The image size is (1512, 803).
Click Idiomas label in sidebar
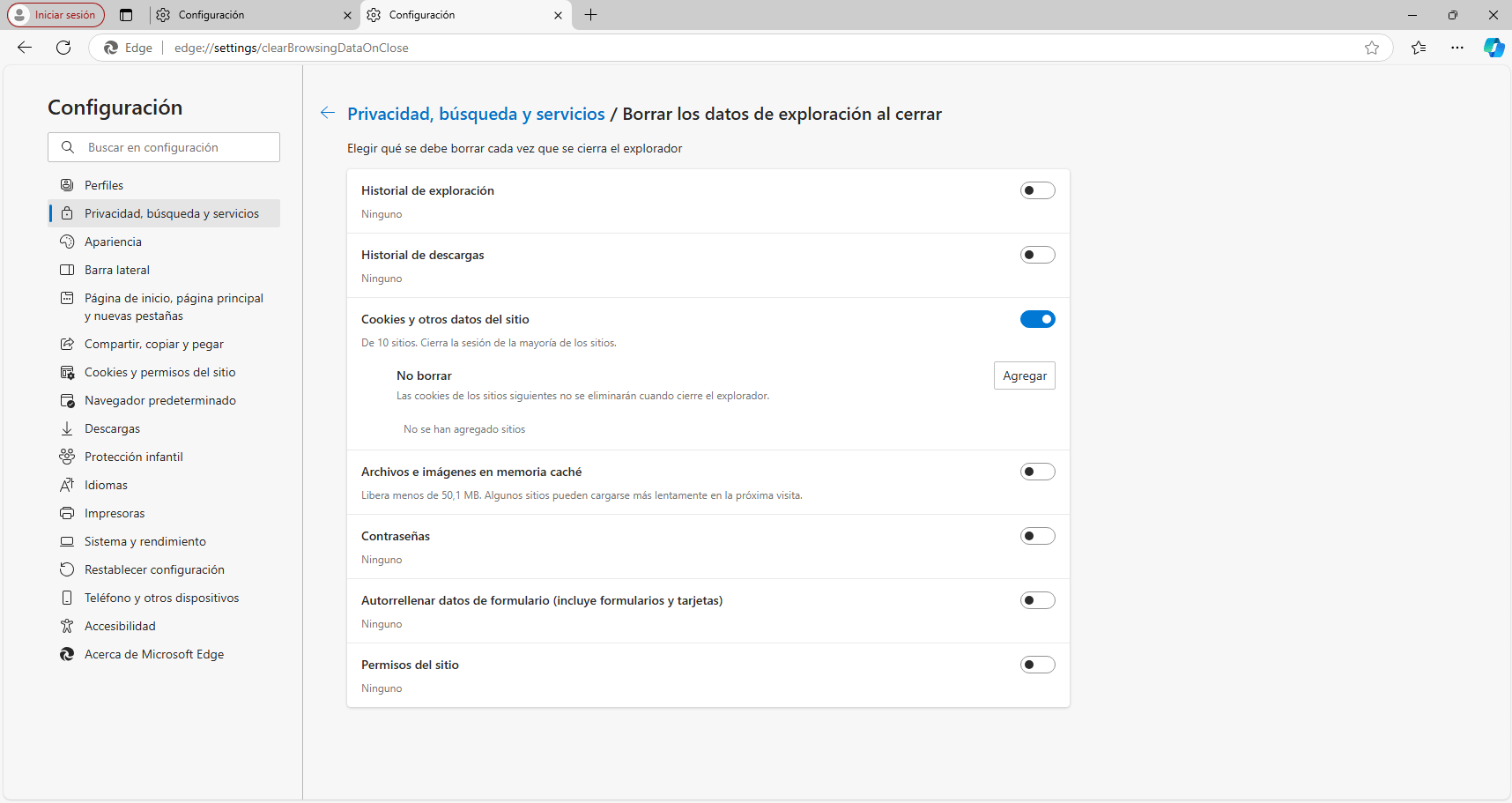pyautogui.click(x=106, y=485)
